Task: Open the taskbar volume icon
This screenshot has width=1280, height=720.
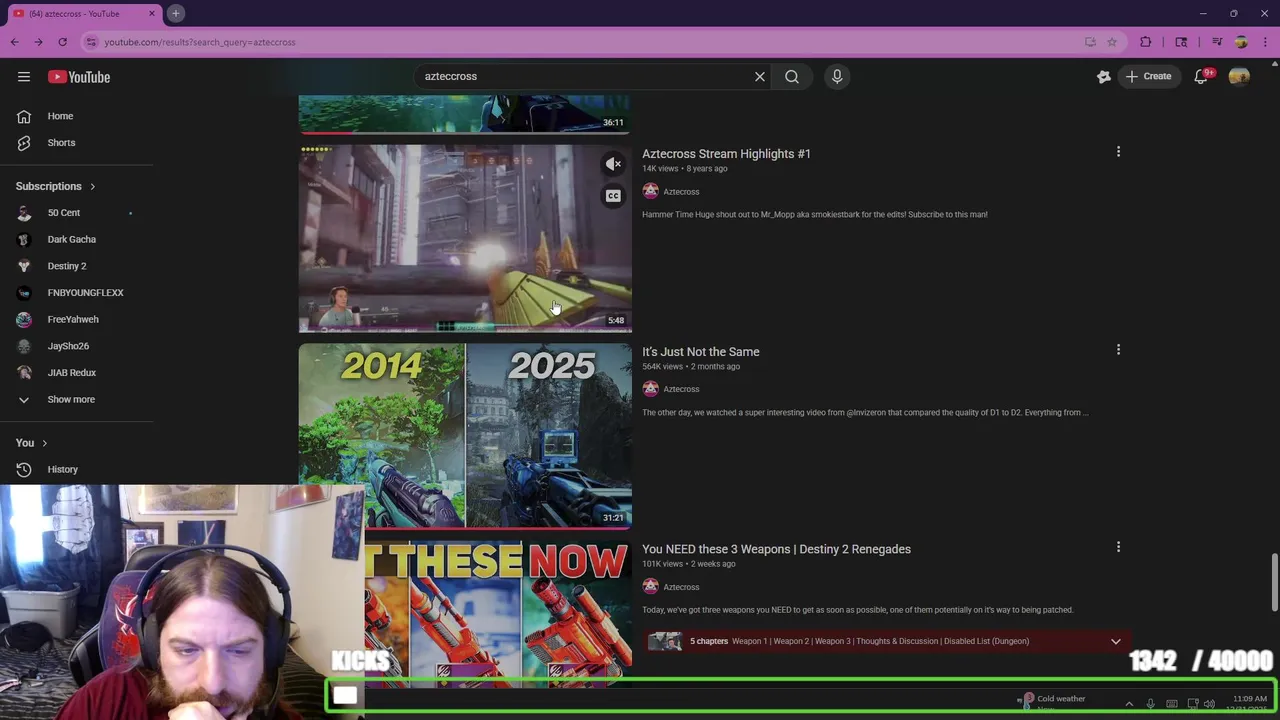Action: tap(1209, 703)
